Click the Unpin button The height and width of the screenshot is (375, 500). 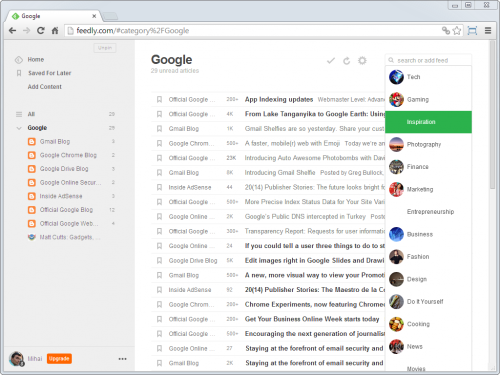click(105, 48)
